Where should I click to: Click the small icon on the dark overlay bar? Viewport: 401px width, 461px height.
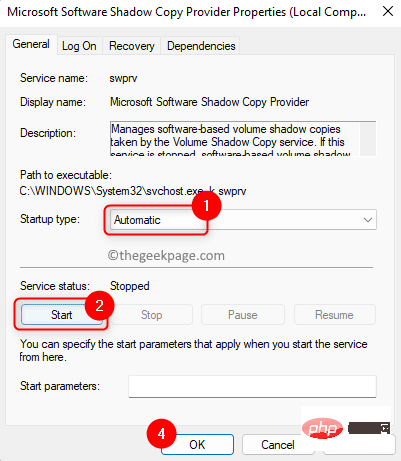click(385, 428)
